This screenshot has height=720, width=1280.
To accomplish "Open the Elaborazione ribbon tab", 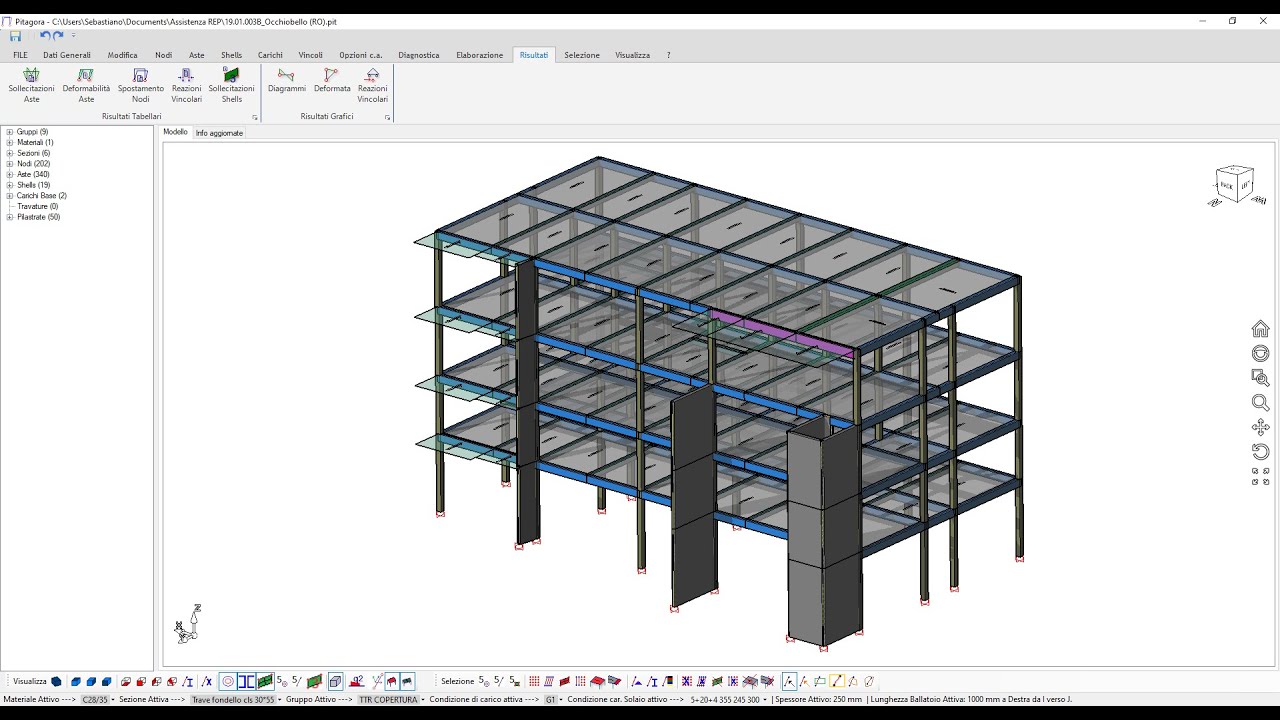I will pyautogui.click(x=479, y=55).
